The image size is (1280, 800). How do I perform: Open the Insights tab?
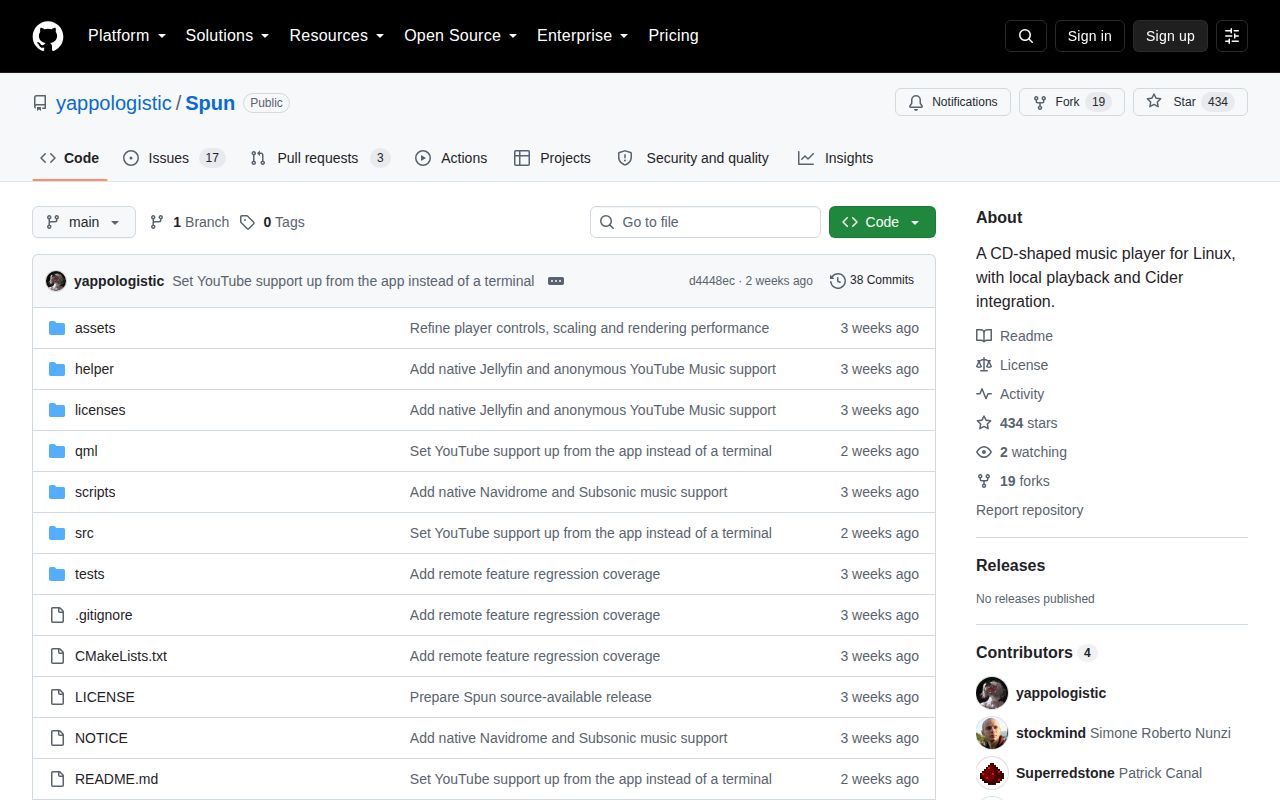pos(835,158)
